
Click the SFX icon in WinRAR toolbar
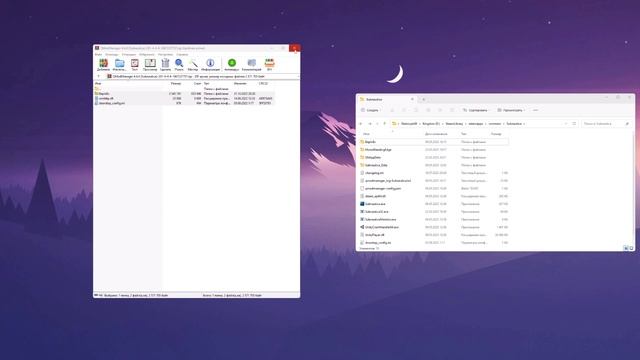tap(269, 64)
